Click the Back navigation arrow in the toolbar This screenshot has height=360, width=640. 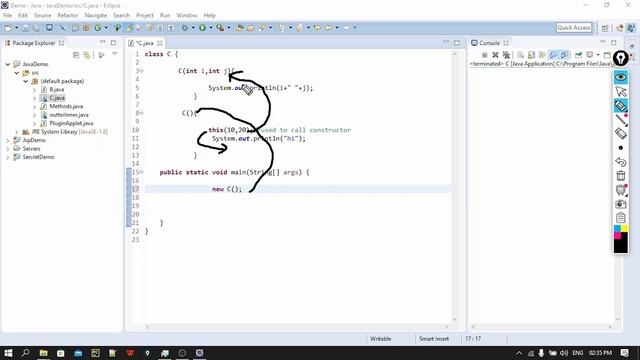coord(329,28)
